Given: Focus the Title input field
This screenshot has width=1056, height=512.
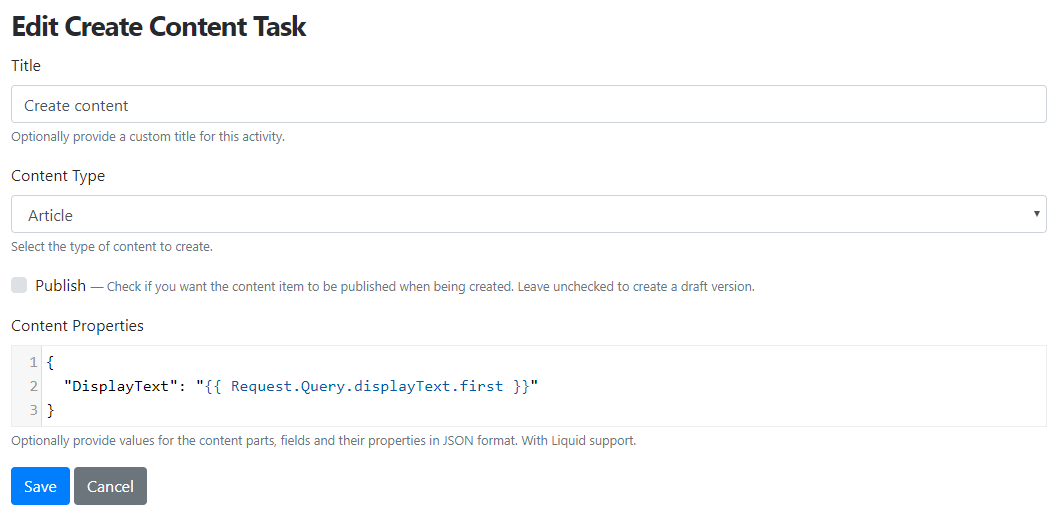Looking at the screenshot, I should point(529,104).
